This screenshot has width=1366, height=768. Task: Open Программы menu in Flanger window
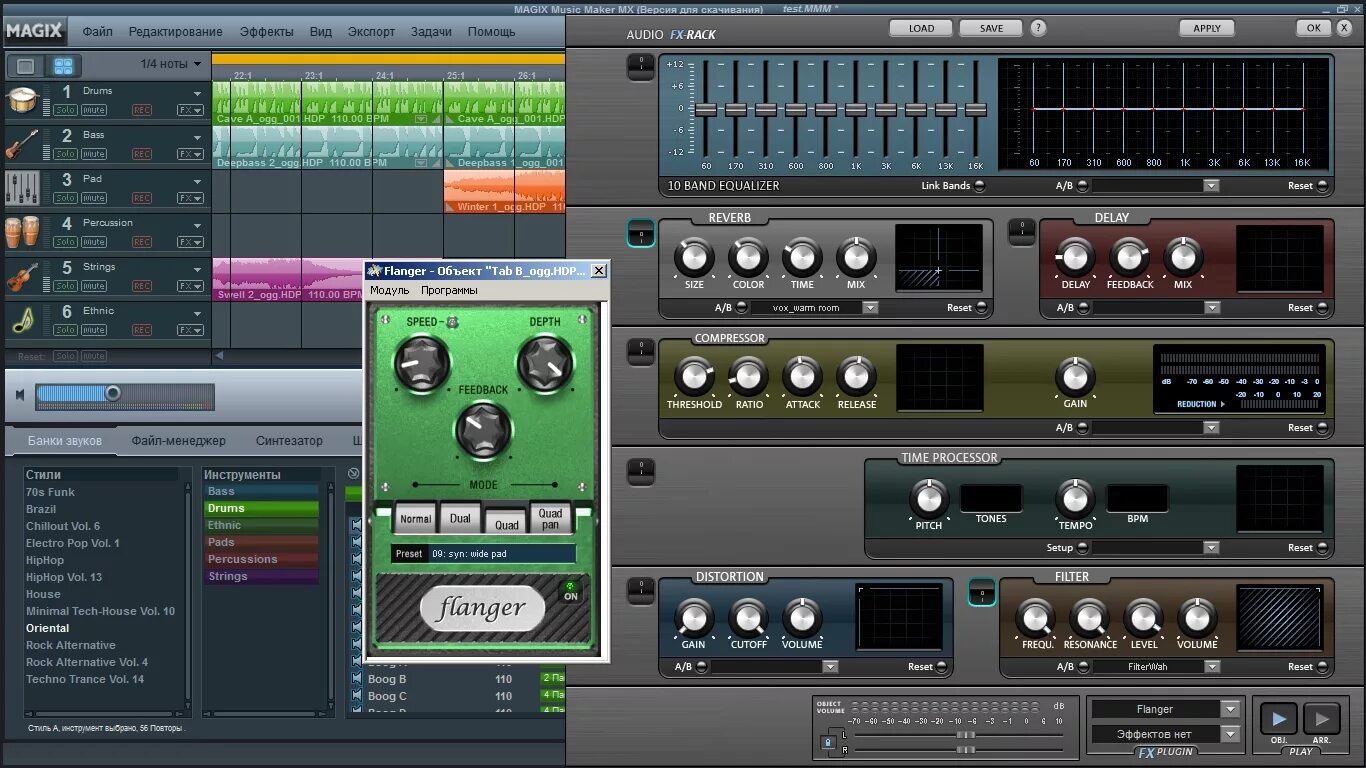pos(449,290)
